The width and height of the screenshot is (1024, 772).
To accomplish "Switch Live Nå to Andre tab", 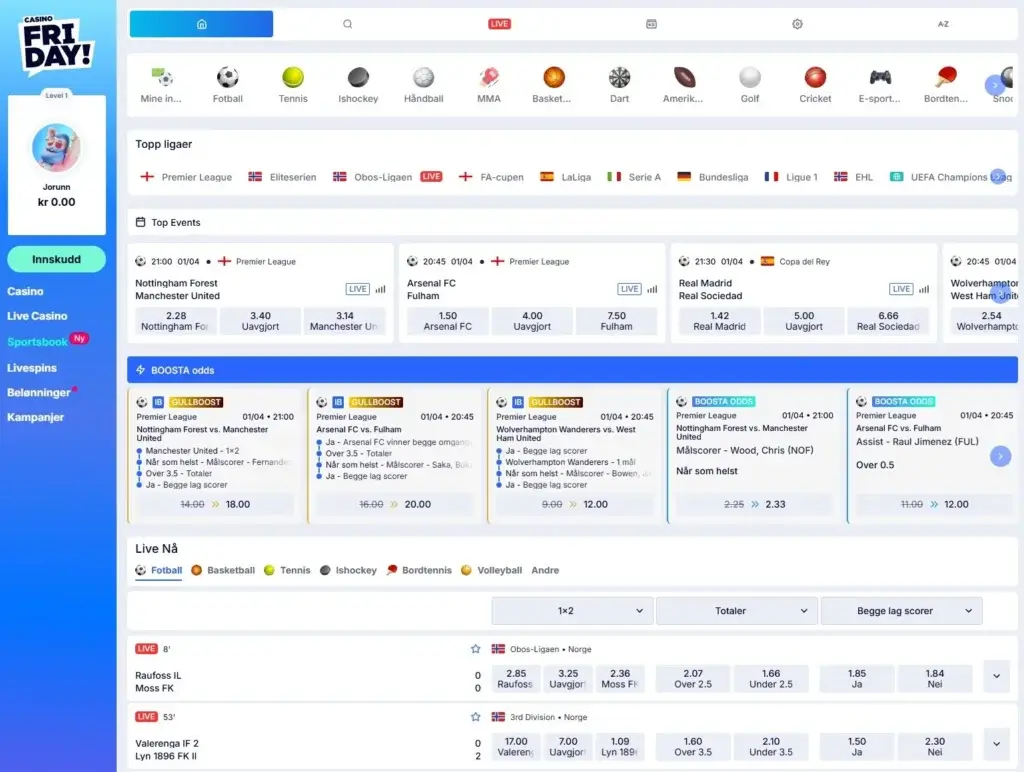I will point(545,570).
